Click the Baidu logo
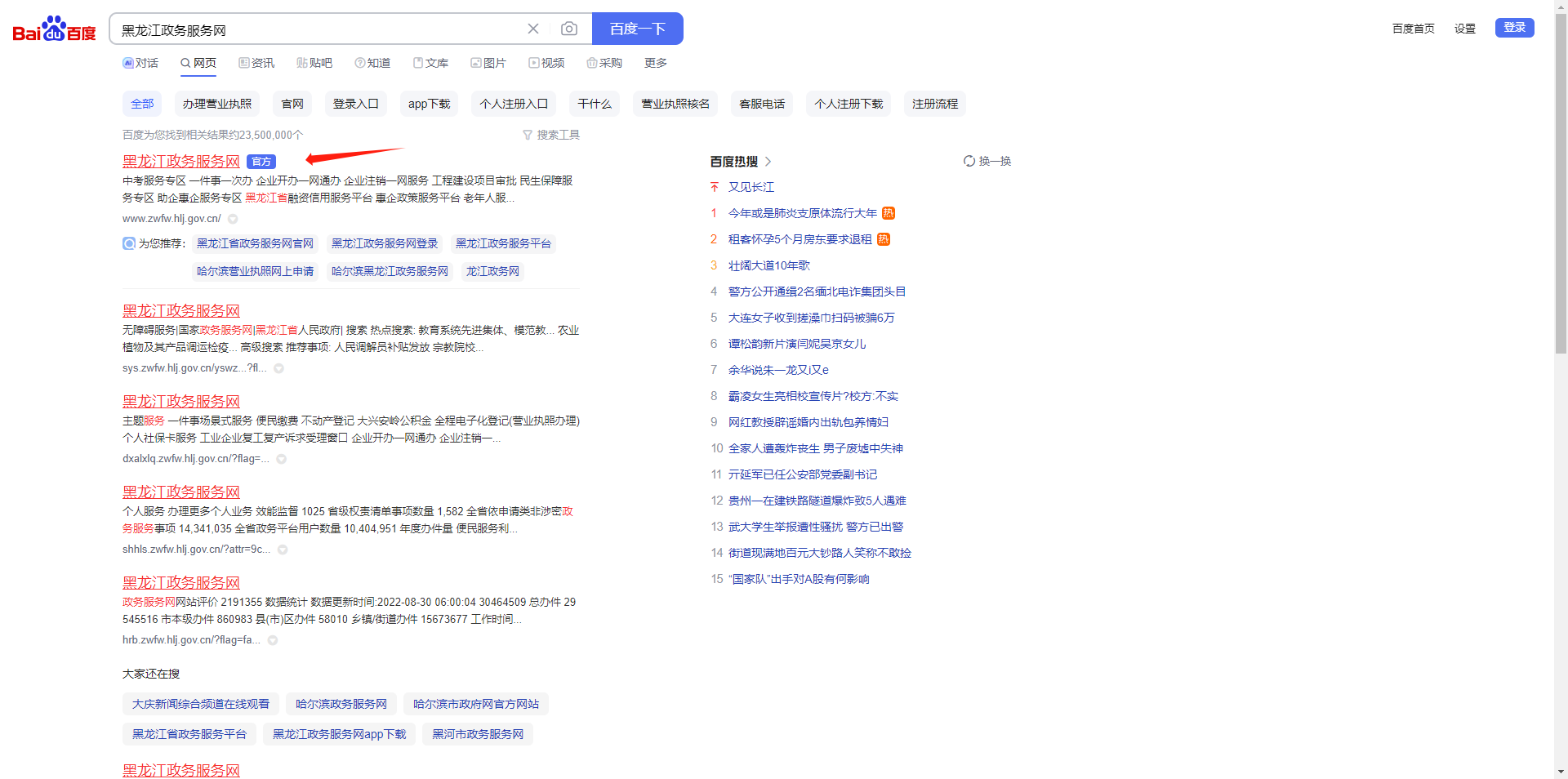 [x=54, y=29]
